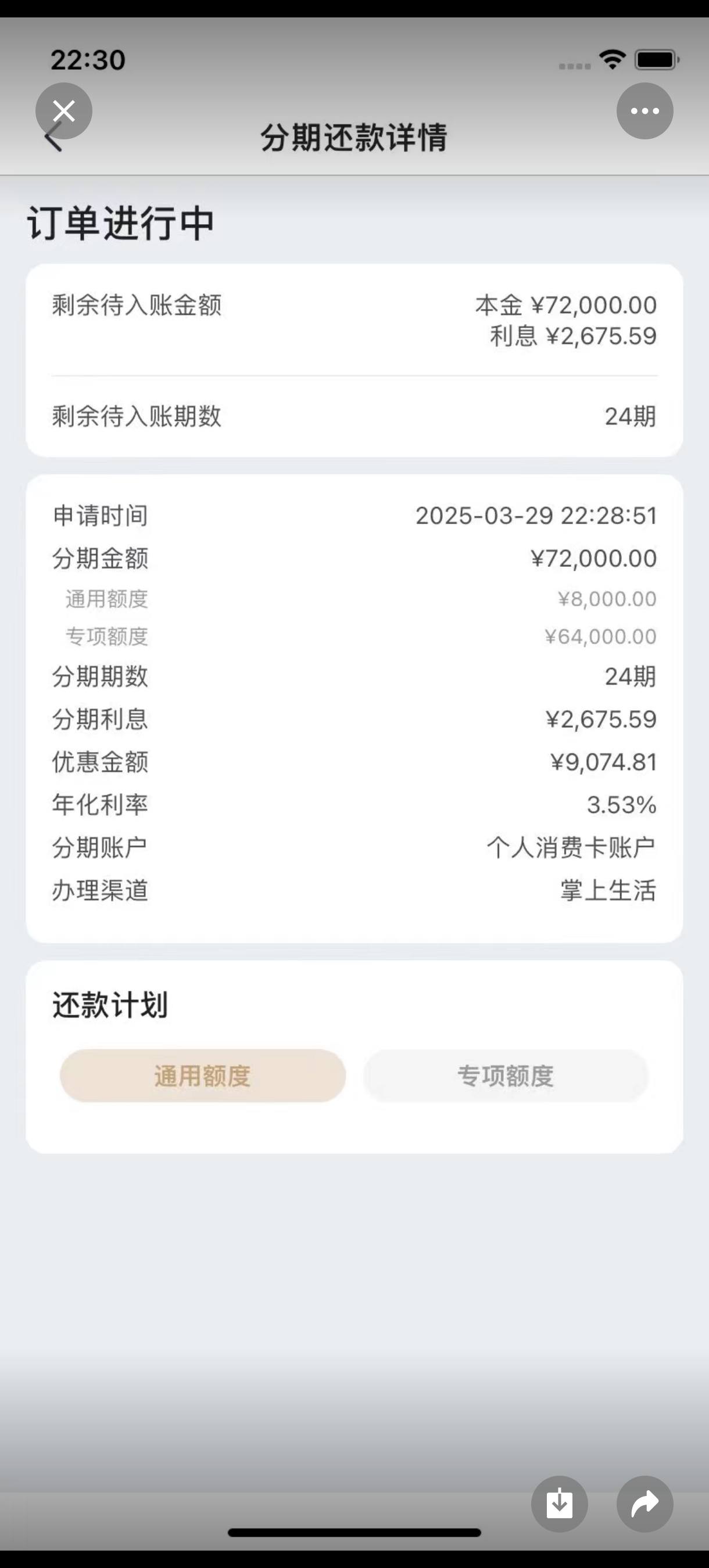The image size is (709, 1568).
Task: Tap the 个人消费卡账户 account value
Action: tap(571, 847)
